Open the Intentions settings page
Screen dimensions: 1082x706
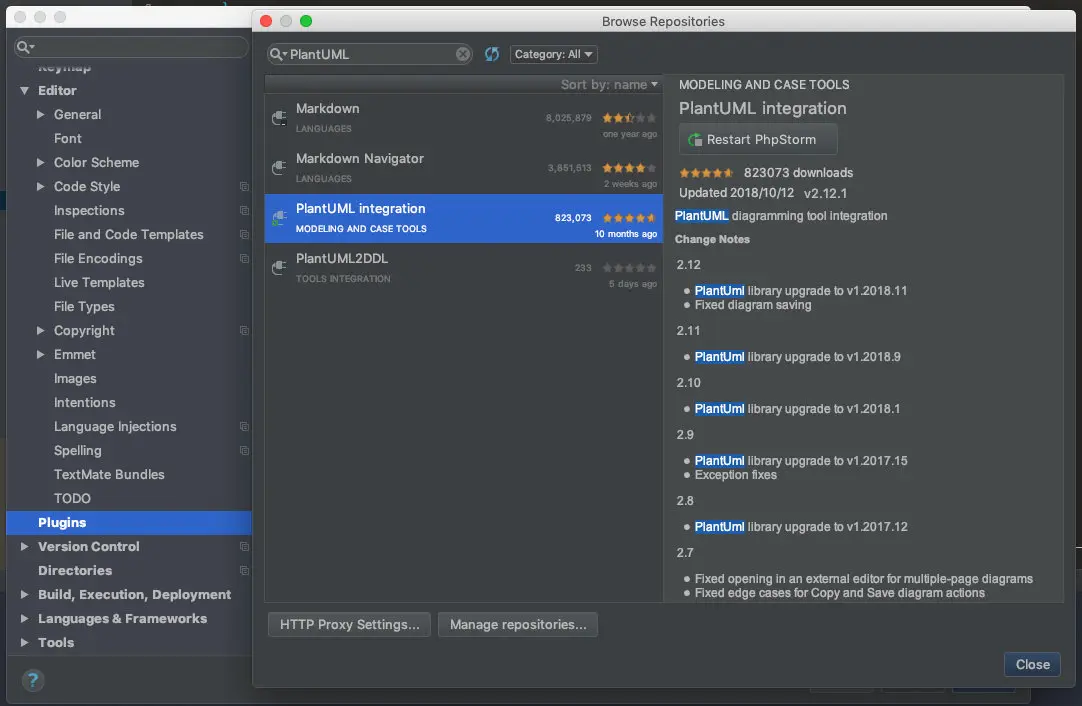[x=84, y=402]
